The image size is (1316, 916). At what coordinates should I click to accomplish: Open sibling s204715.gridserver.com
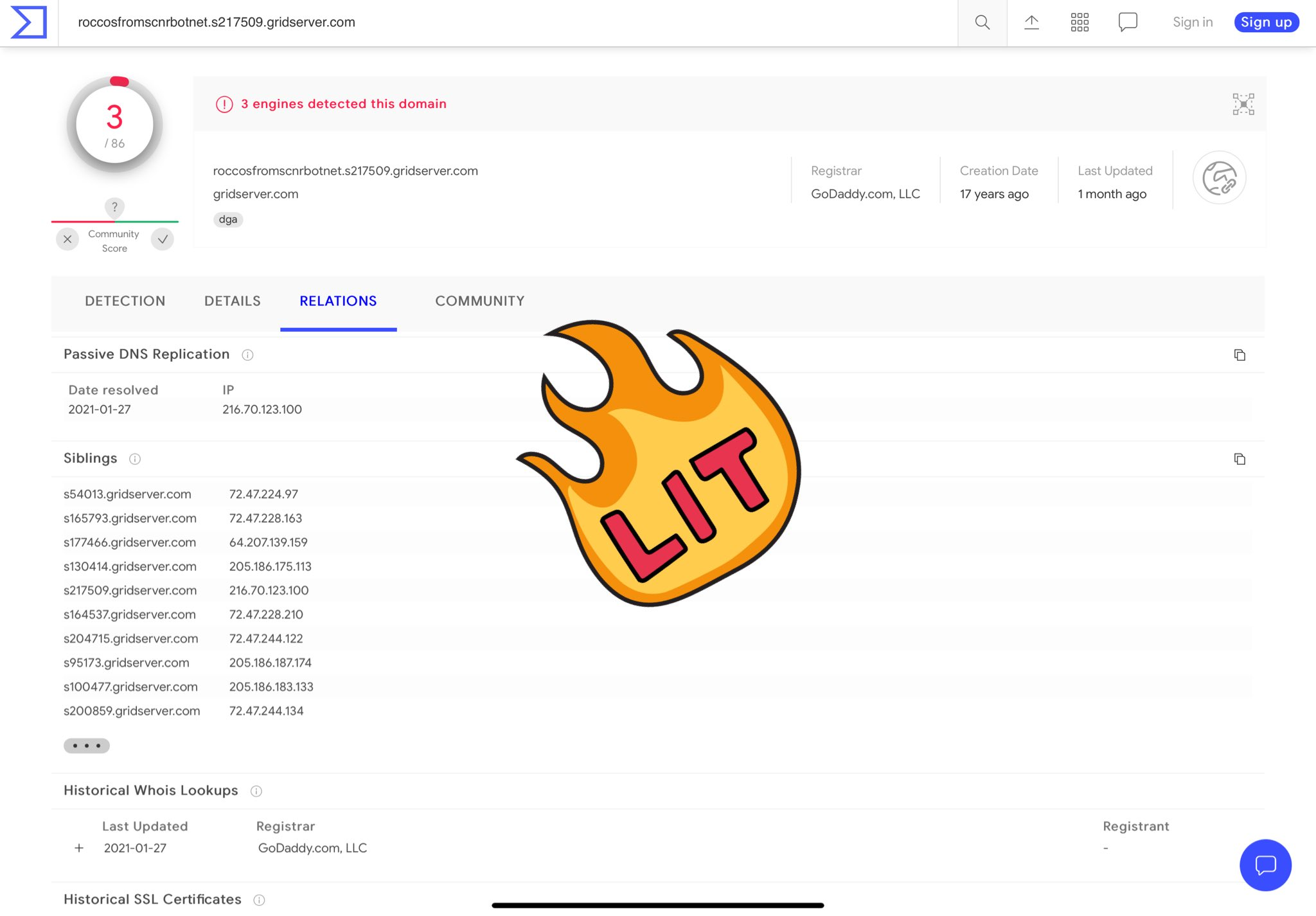[x=131, y=638]
